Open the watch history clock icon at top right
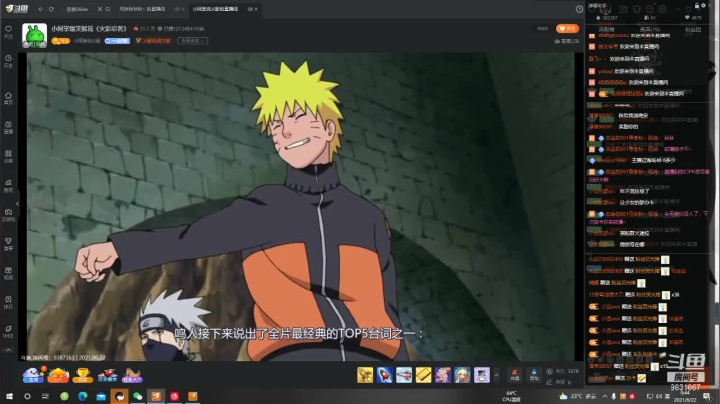 coord(579,9)
